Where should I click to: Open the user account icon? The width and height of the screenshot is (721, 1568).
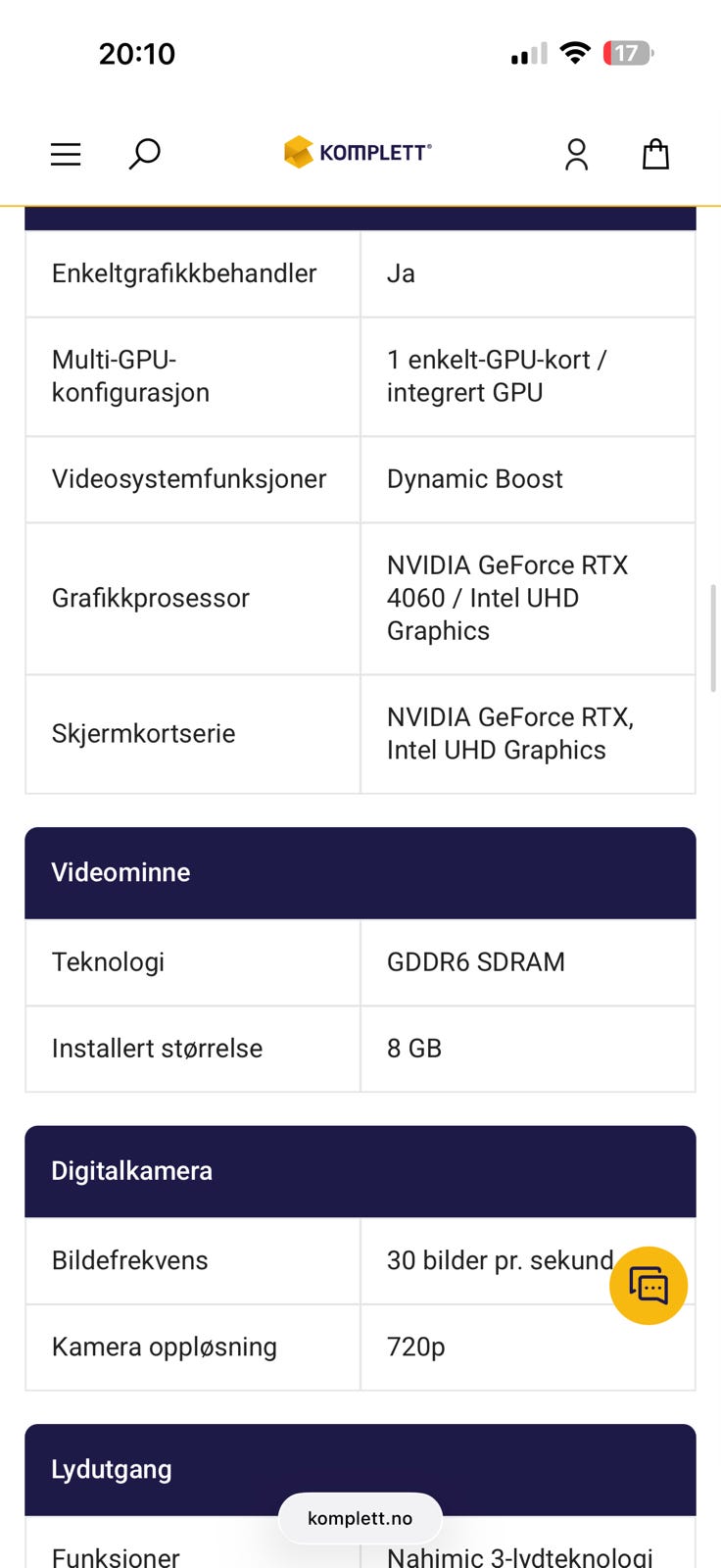click(576, 154)
